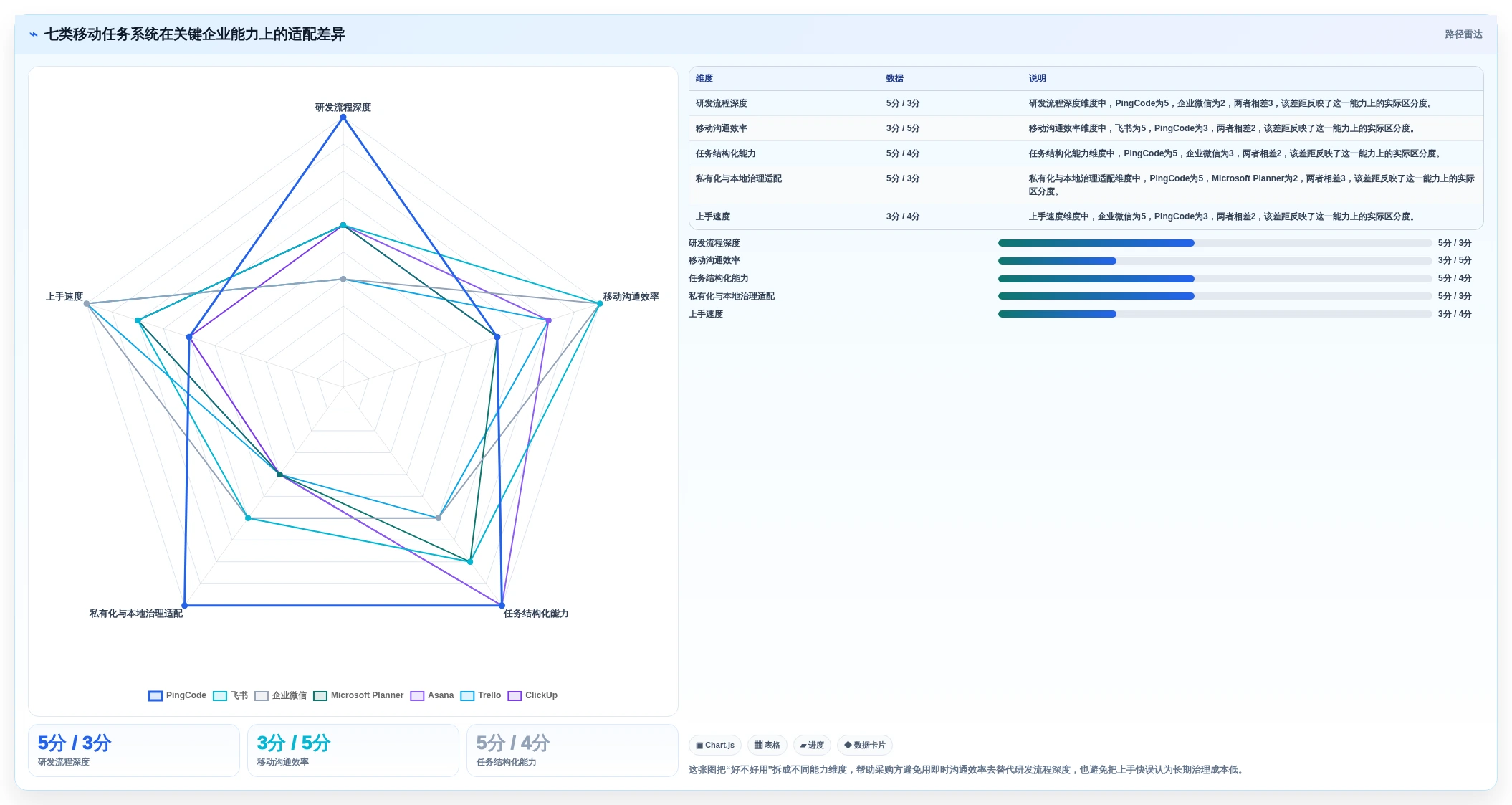This screenshot has height=805, width=1512.
Task: Toggle 企业微信 series in chart legend
Action: tap(281, 695)
